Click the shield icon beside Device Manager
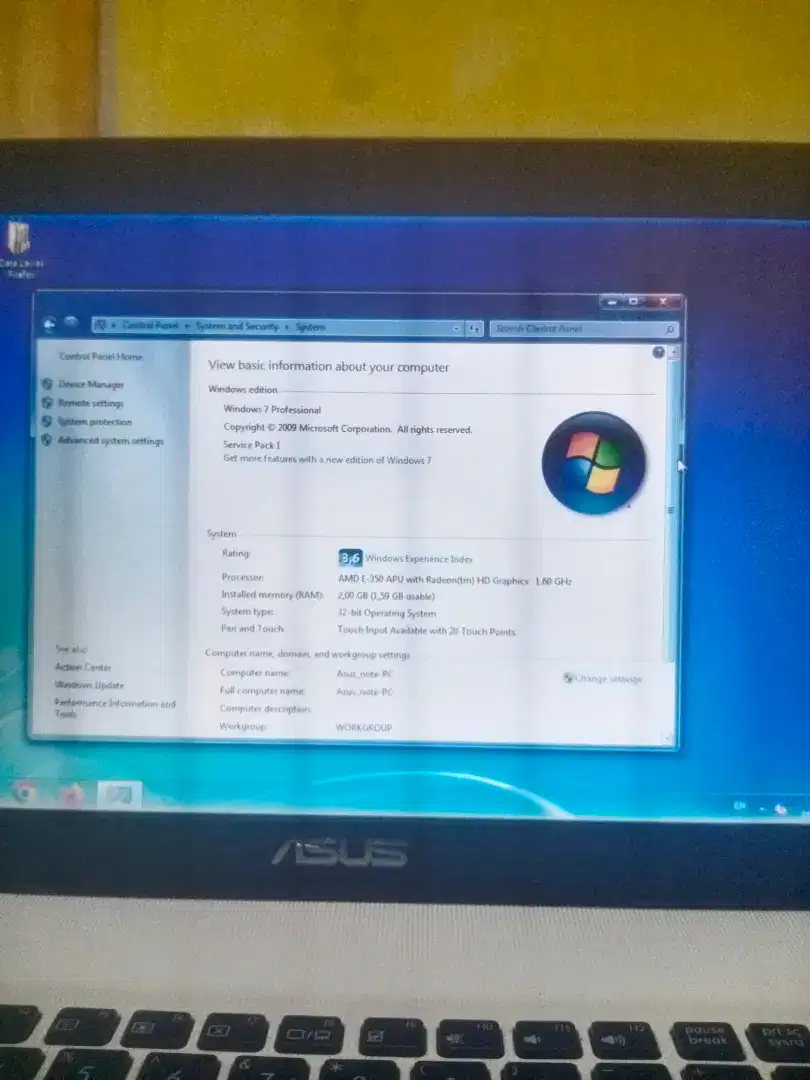 coord(48,384)
